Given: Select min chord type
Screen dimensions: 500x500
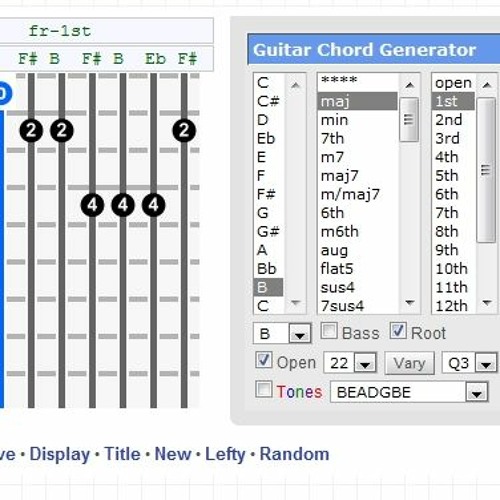Looking at the screenshot, I should [x=358, y=120].
